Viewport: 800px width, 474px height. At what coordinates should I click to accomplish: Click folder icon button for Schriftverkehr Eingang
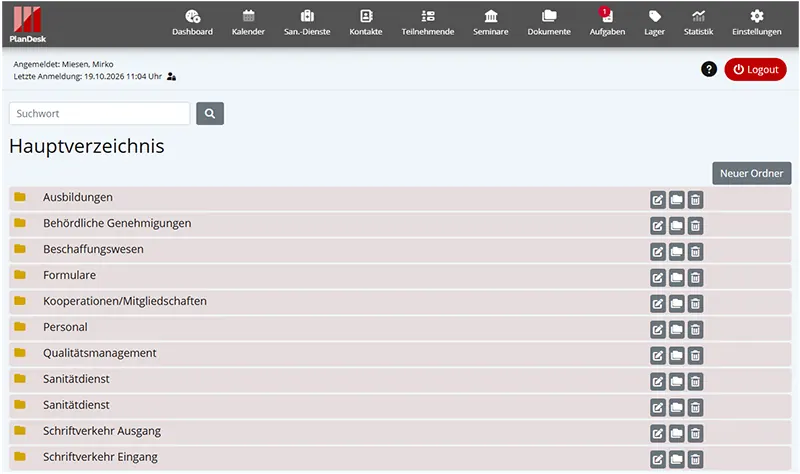[x=677, y=459]
